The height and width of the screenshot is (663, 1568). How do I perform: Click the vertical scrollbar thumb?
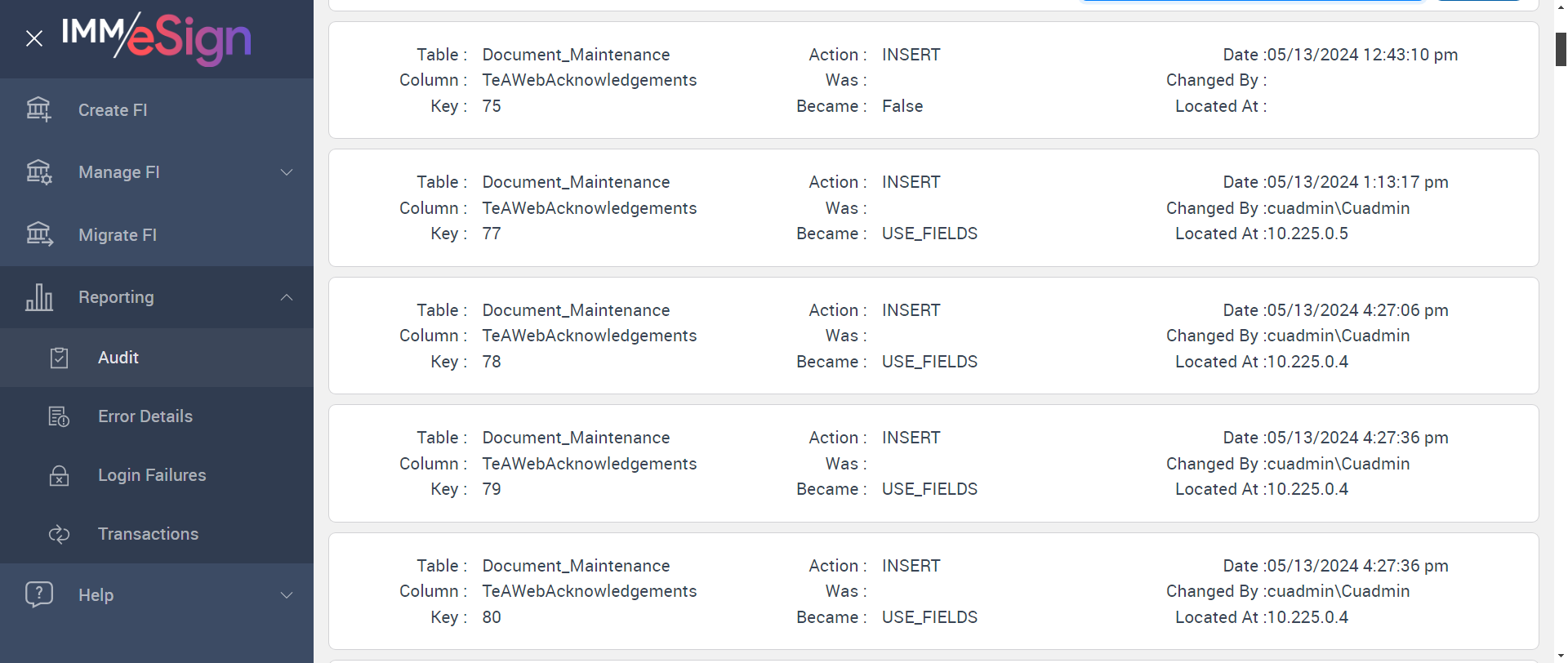[1561, 49]
